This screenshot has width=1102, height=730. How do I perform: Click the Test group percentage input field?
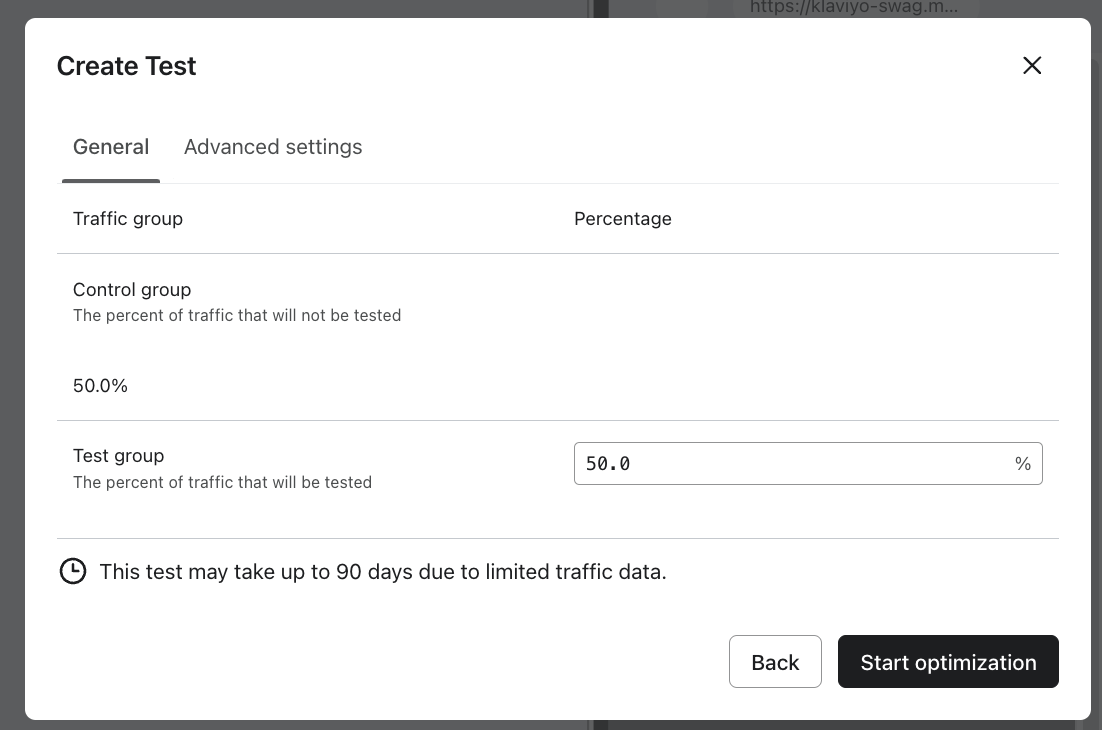point(790,464)
